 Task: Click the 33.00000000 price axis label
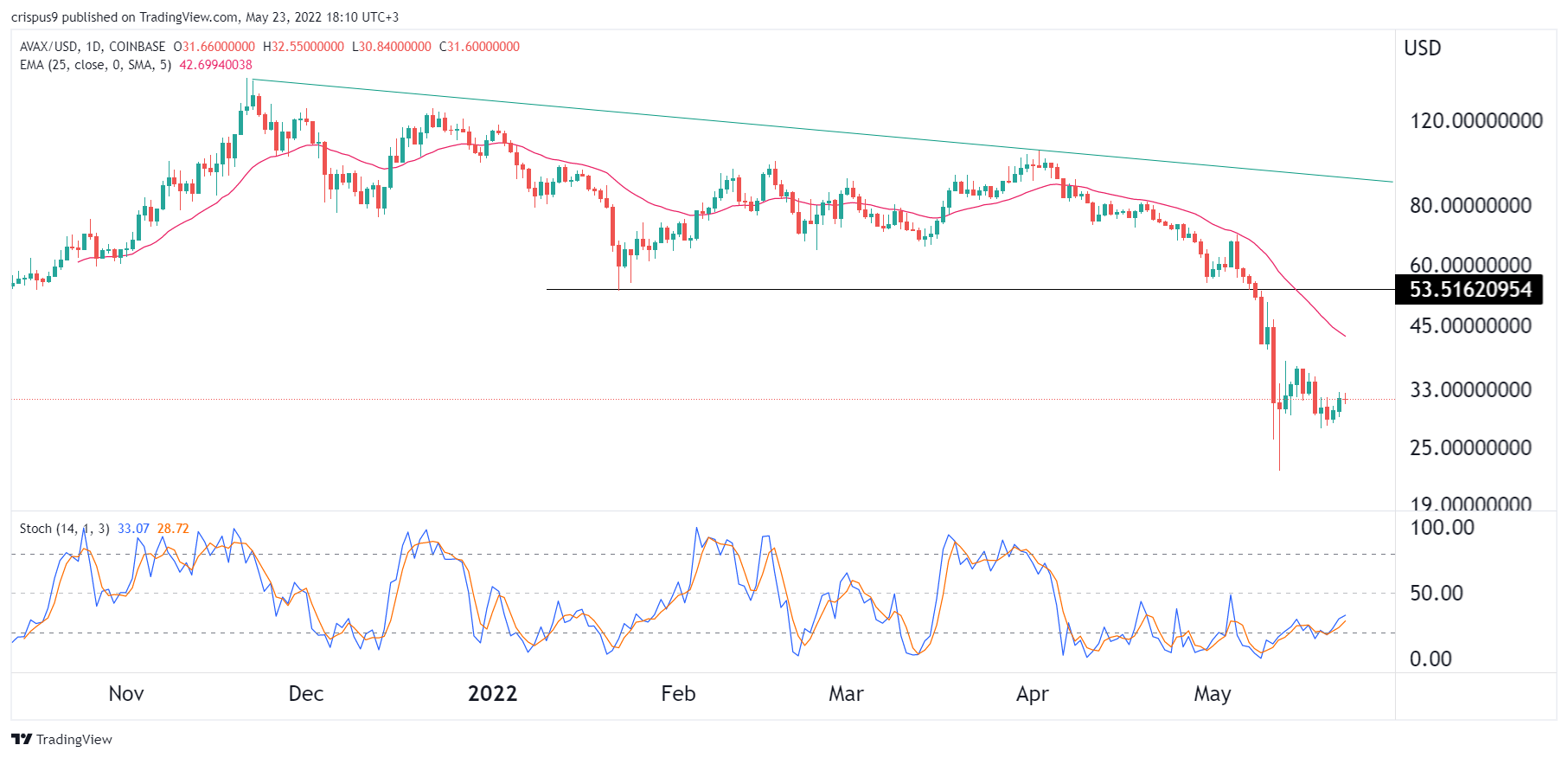pyautogui.click(x=1470, y=389)
